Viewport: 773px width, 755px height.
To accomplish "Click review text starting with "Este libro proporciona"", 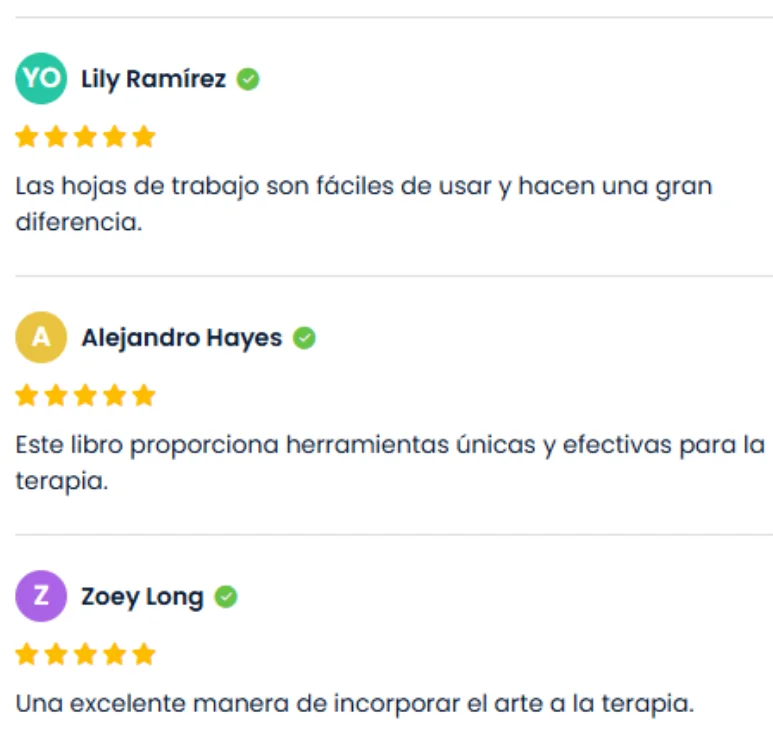I will click(x=390, y=462).
